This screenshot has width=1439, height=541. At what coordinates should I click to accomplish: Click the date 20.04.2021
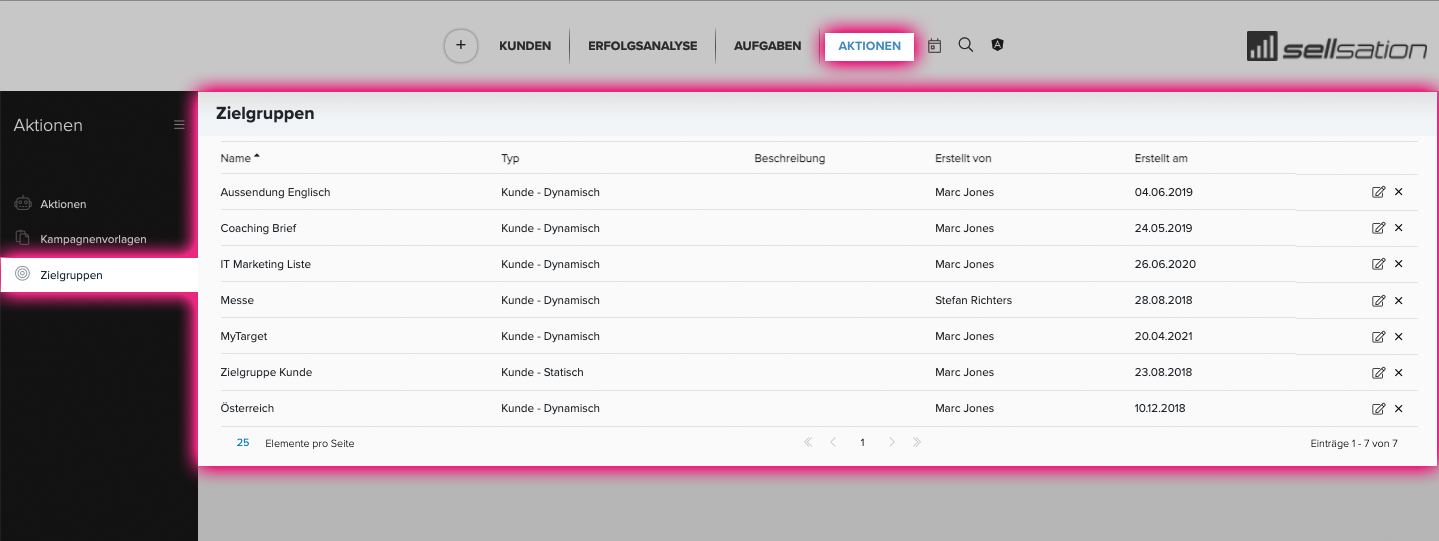point(1164,336)
